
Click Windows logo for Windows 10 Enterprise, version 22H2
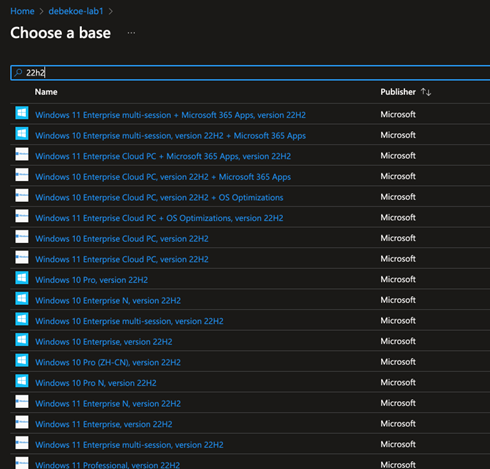[22, 340]
